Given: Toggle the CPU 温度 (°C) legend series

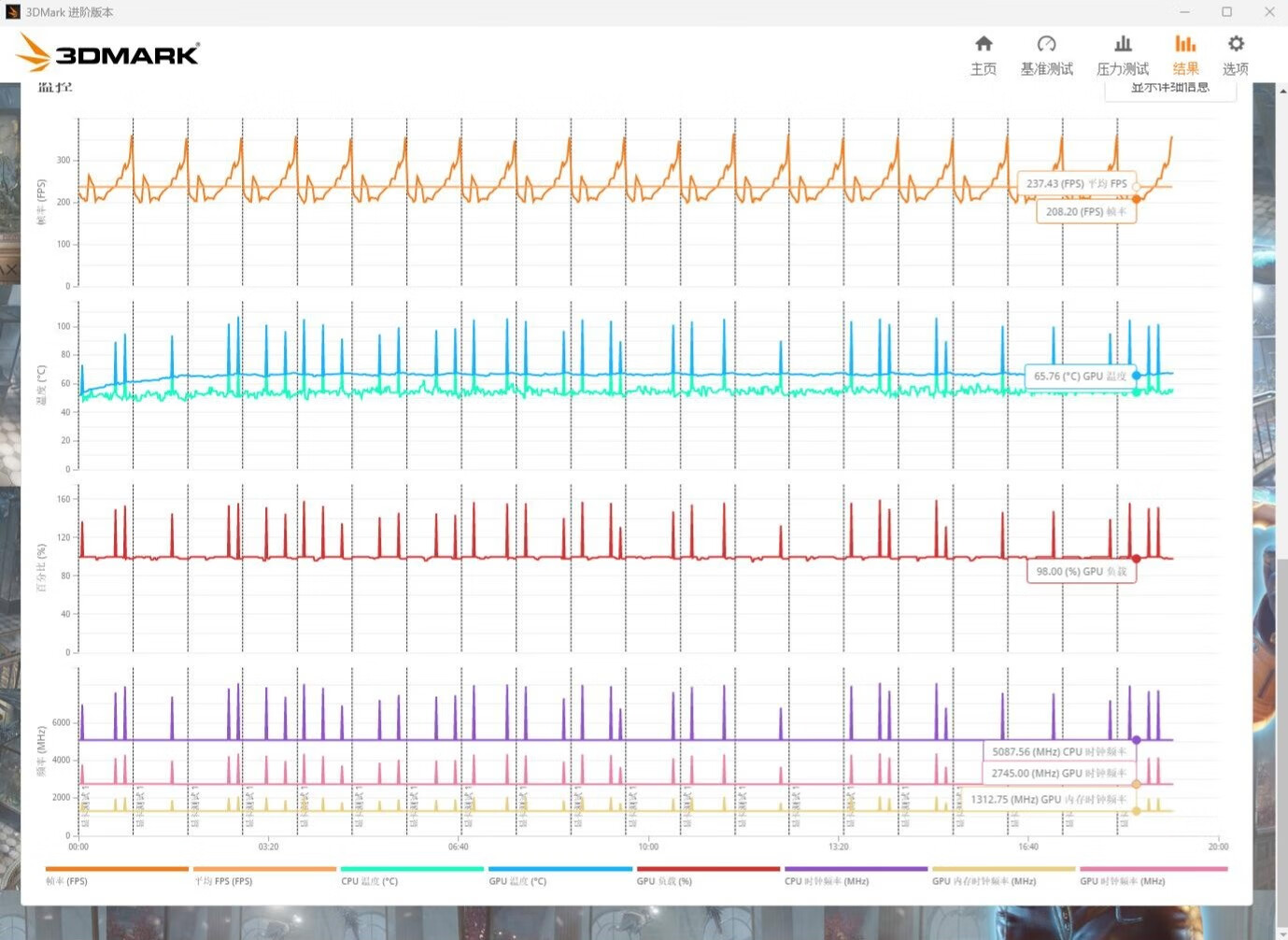Looking at the screenshot, I should 412,876.
